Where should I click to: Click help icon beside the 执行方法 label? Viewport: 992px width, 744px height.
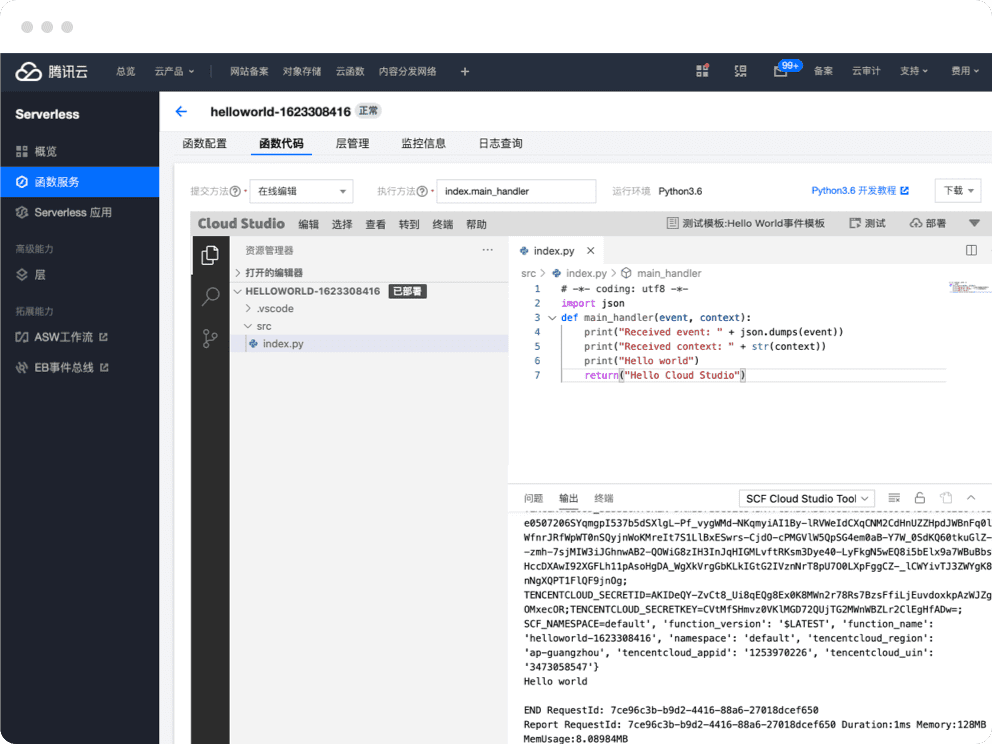click(x=422, y=191)
